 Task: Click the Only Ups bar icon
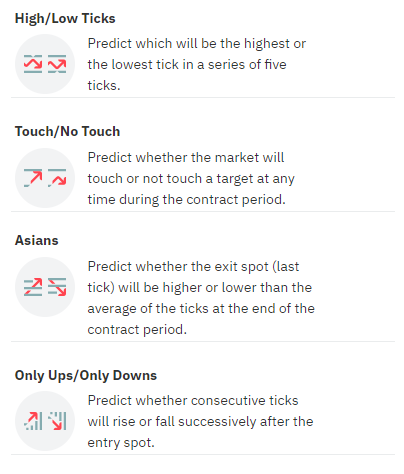pyautogui.click(x=33, y=421)
